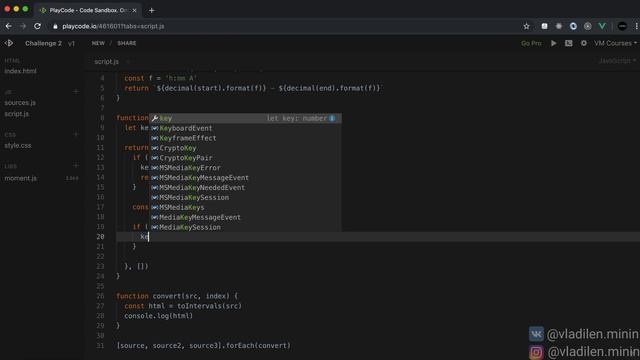640x360 pixels.
Task: Go forward in browser history
Action: [x=23, y=26]
